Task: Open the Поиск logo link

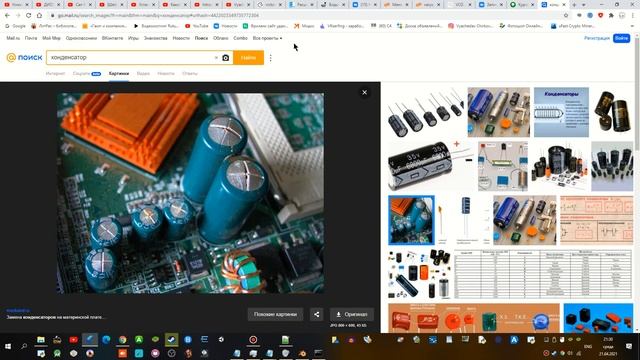Action: [x=24, y=58]
